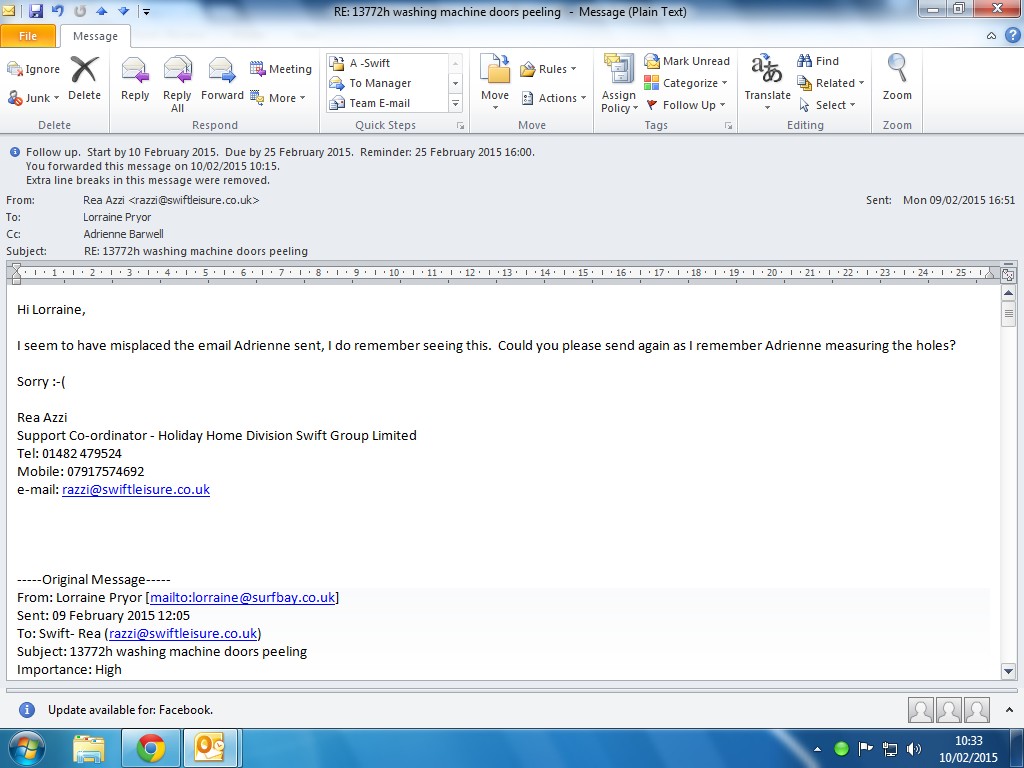Open Google Chrome from taskbar
The width and height of the screenshot is (1024, 768).
tap(150, 748)
